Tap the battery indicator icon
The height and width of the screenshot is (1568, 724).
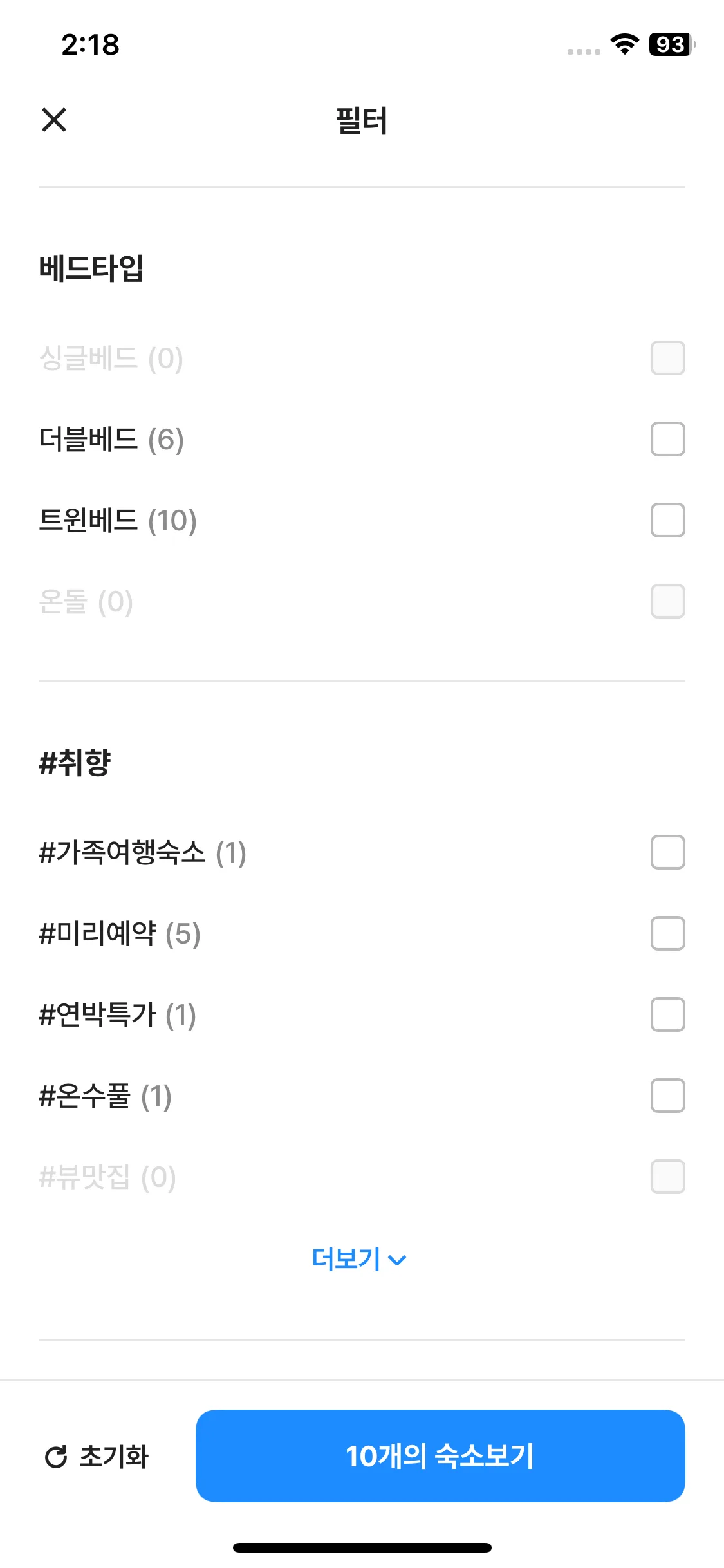tap(672, 44)
